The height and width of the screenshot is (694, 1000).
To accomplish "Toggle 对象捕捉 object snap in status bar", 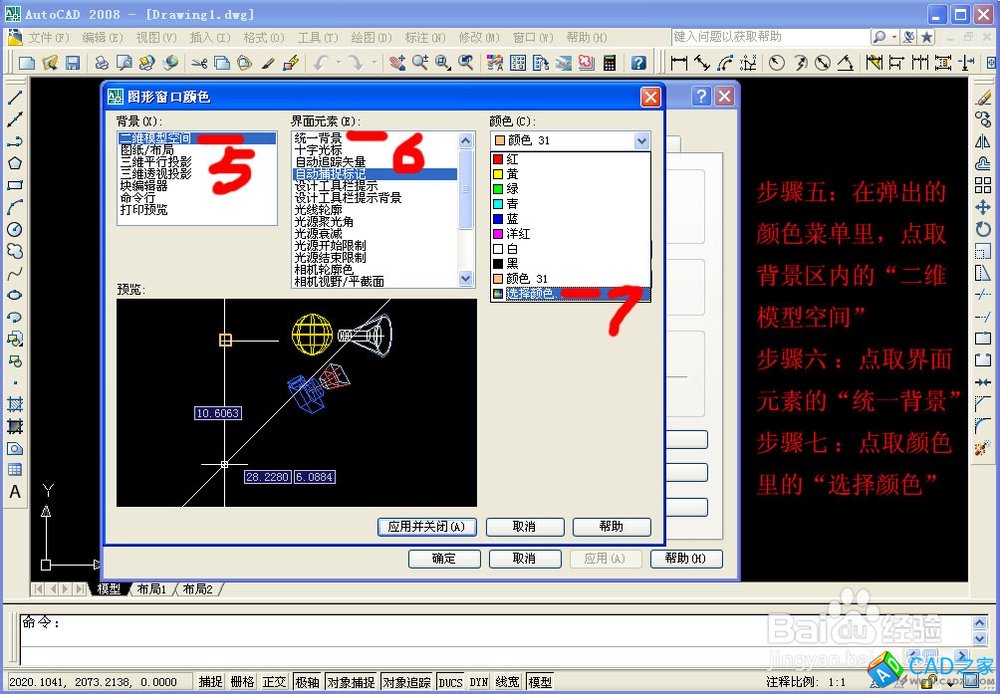I will pyautogui.click(x=351, y=682).
